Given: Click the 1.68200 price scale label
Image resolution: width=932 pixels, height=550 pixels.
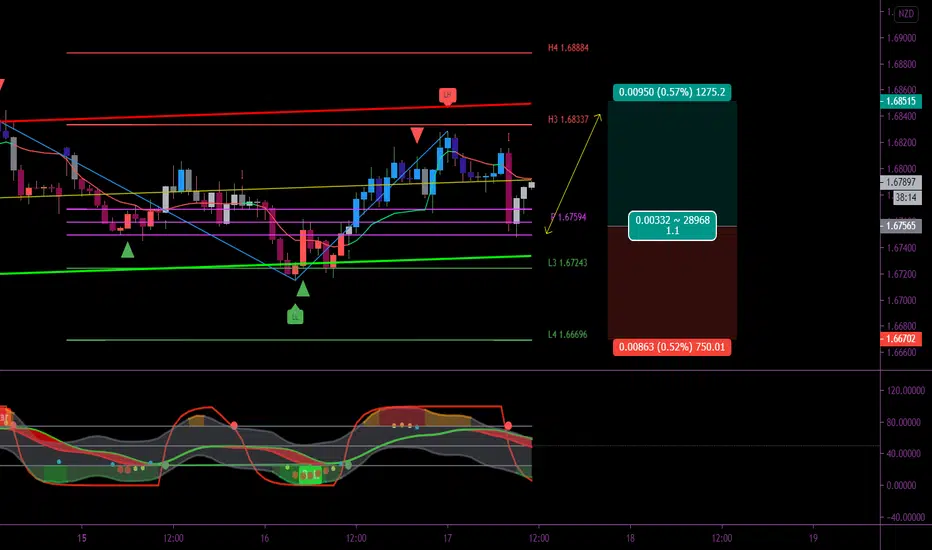Looking at the screenshot, I should click(901, 143).
